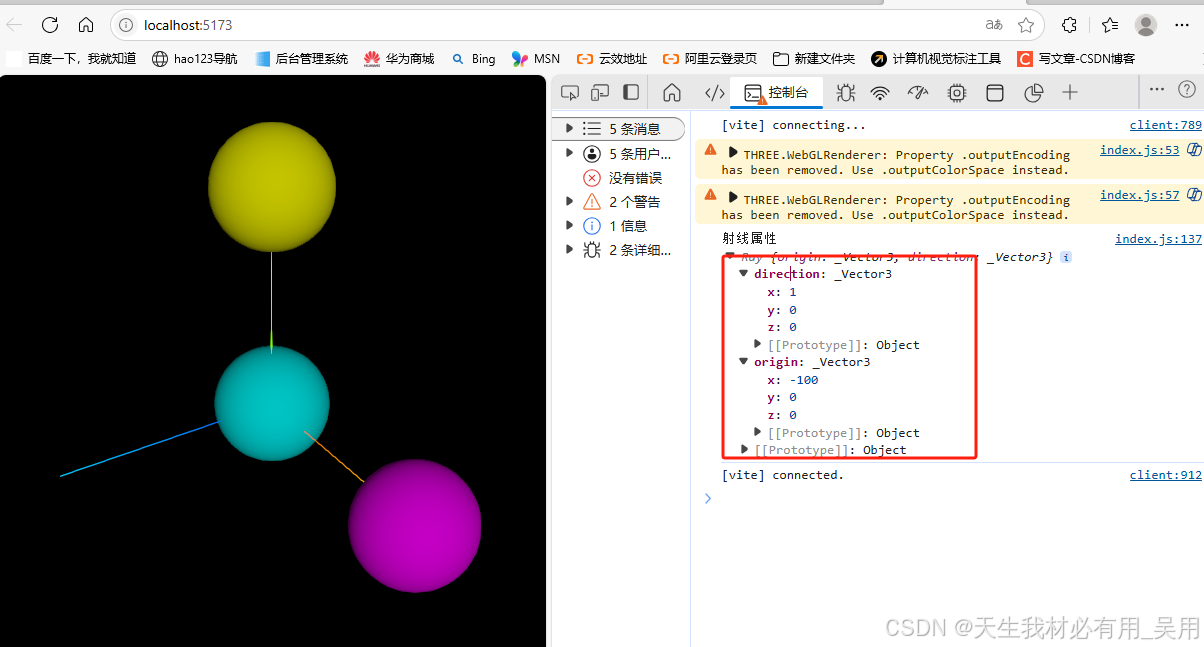The height and width of the screenshot is (647, 1204).
Task: Open the 百度一下，我就知道 bookmark
Action: point(71,59)
